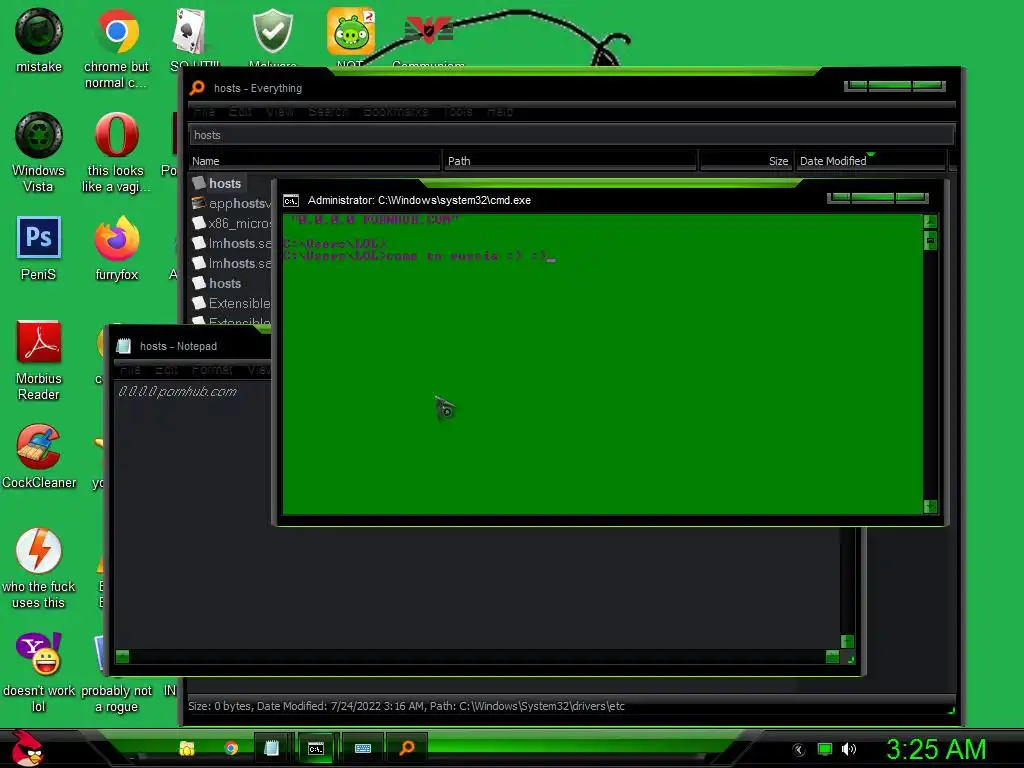1024x768 pixels.
Task: Open the Bookmarks menu in Everything
Action: [x=396, y=111]
